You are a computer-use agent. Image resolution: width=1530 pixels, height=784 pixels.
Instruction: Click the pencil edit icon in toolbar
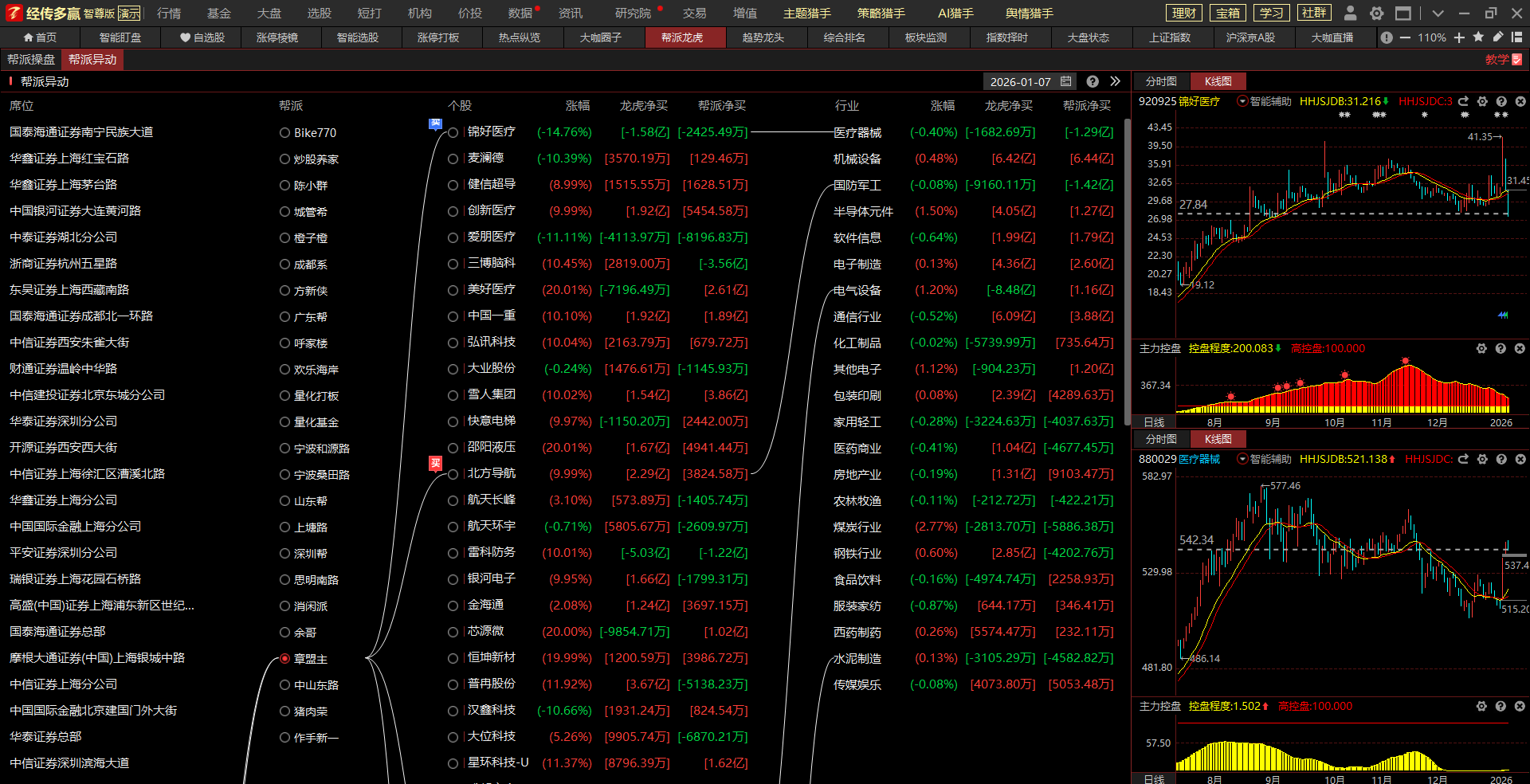[1498, 37]
